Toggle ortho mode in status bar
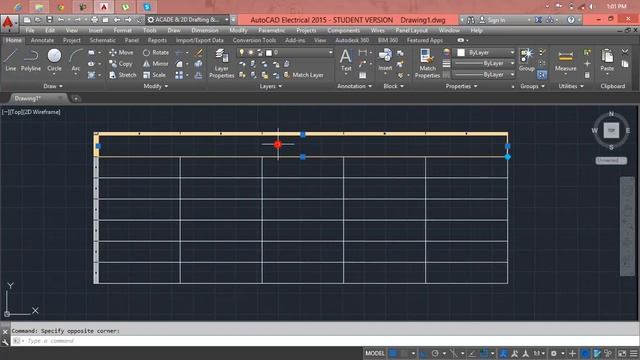 click(x=424, y=353)
